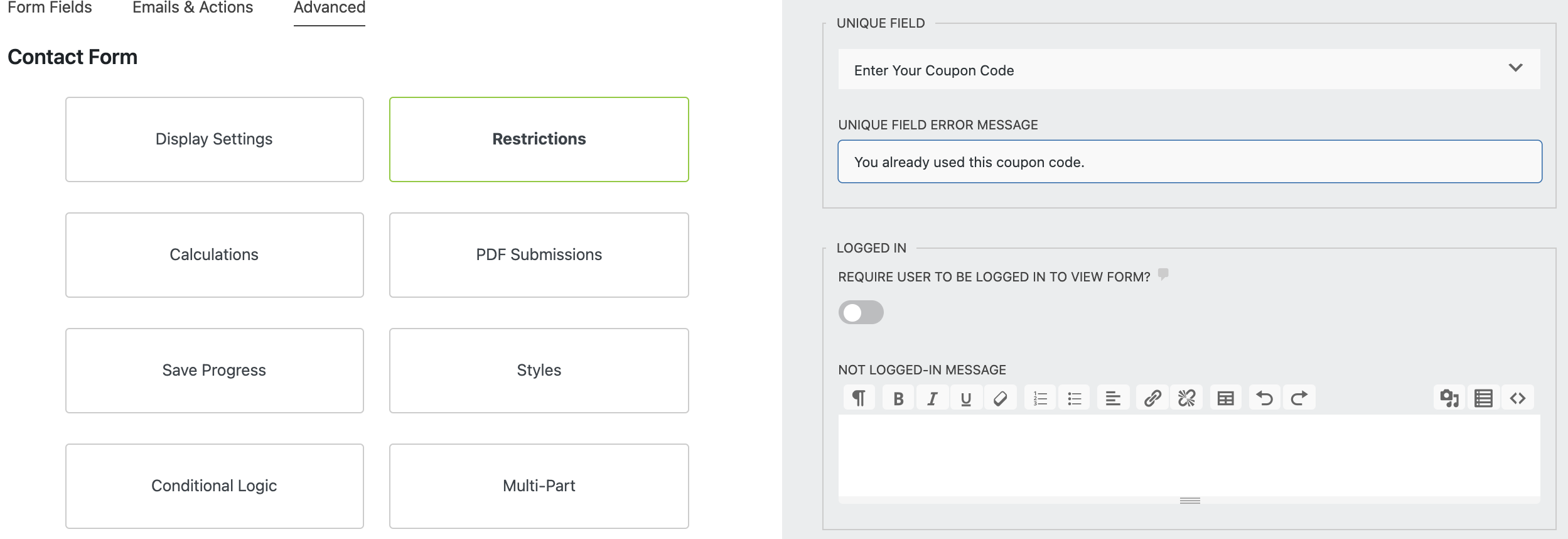The image size is (1568, 539).
Task: Toggle bold formatting in message editor
Action: coord(898,398)
